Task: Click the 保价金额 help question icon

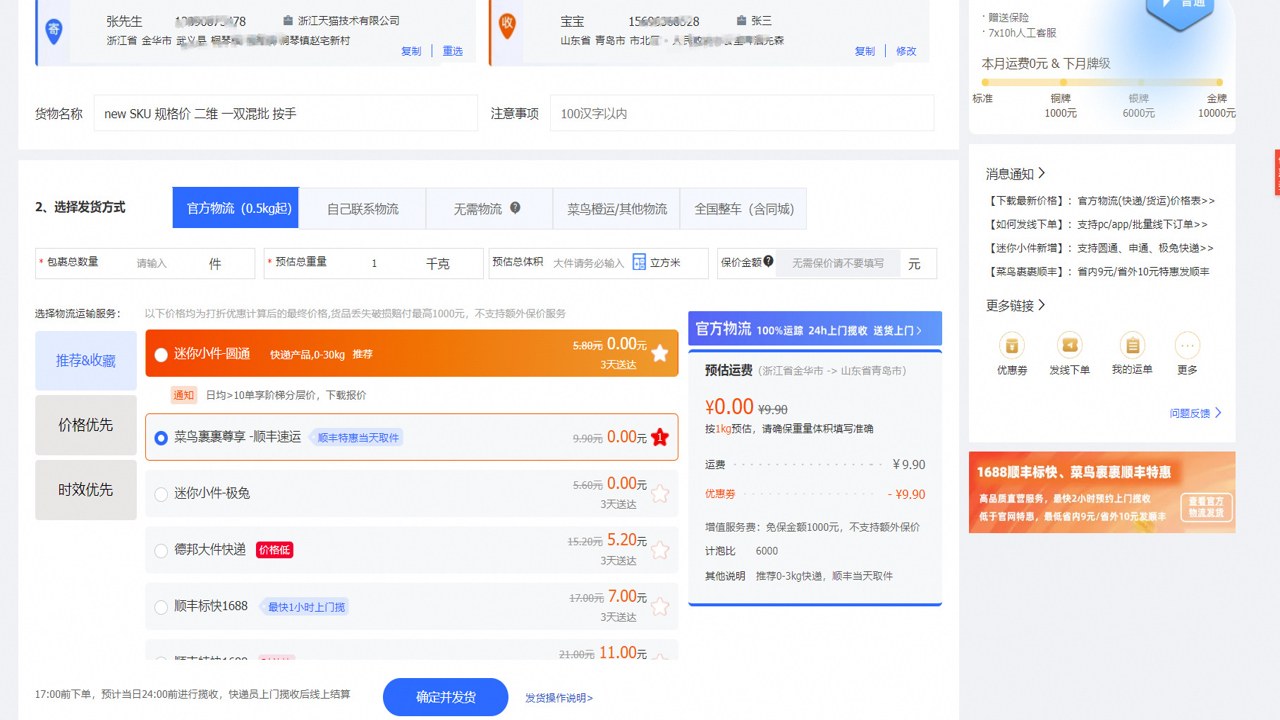Action: pos(768,261)
